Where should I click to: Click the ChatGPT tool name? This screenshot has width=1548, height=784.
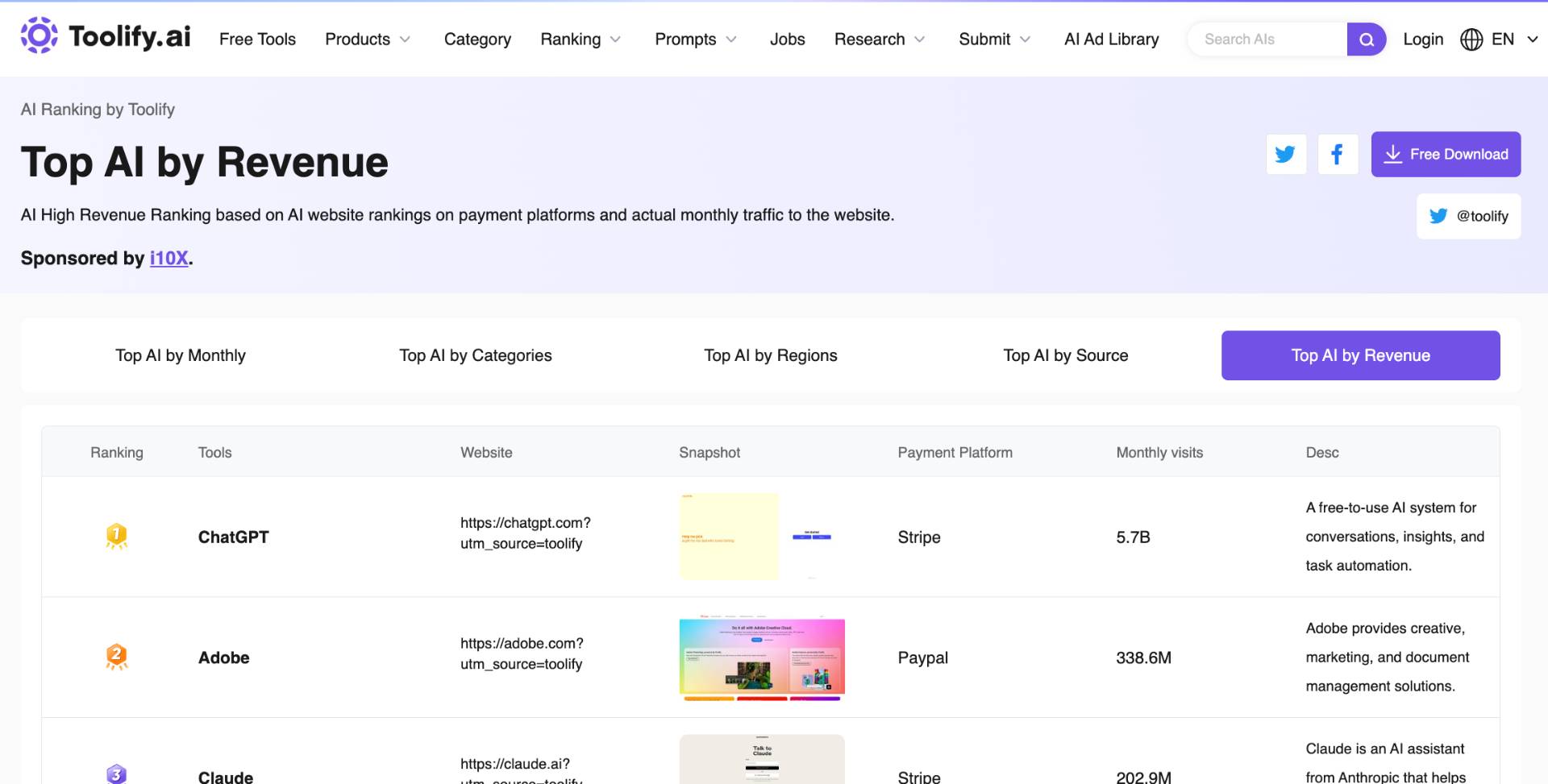[234, 537]
